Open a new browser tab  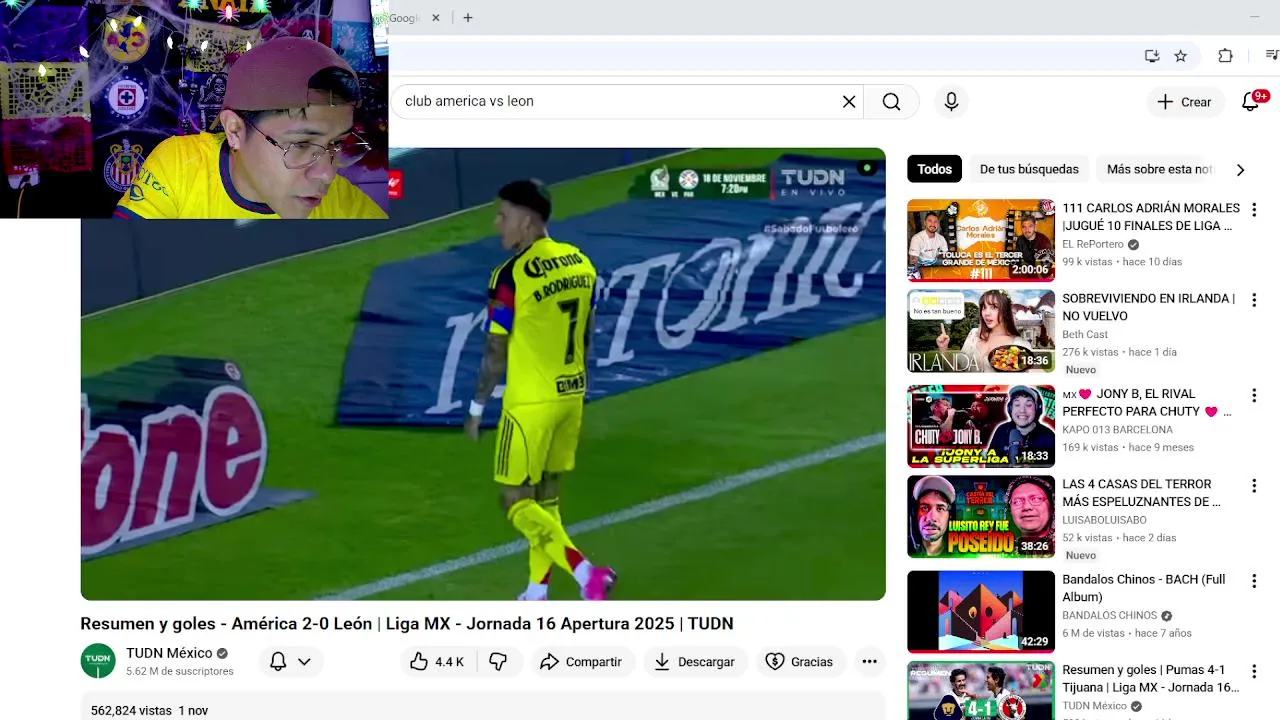(467, 18)
